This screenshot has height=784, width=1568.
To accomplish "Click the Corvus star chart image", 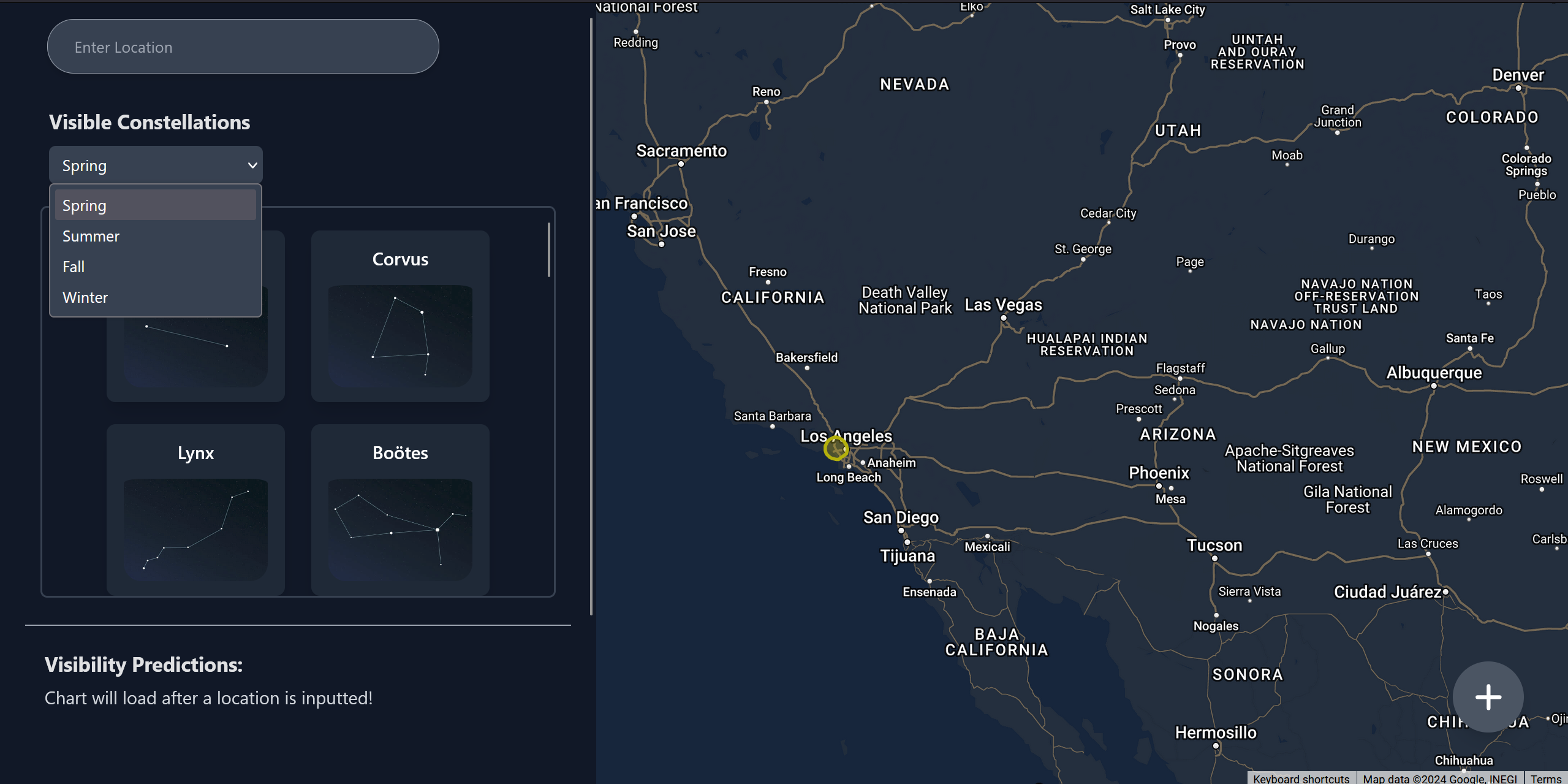I will pos(400,335).
